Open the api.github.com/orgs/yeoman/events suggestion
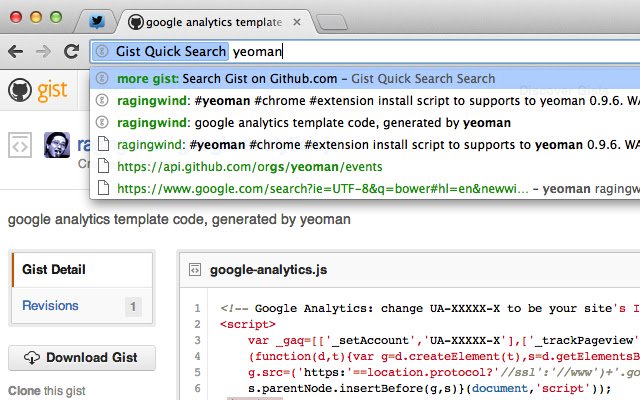The height and width of the screenshot is (400, 640). pos(365,167)
